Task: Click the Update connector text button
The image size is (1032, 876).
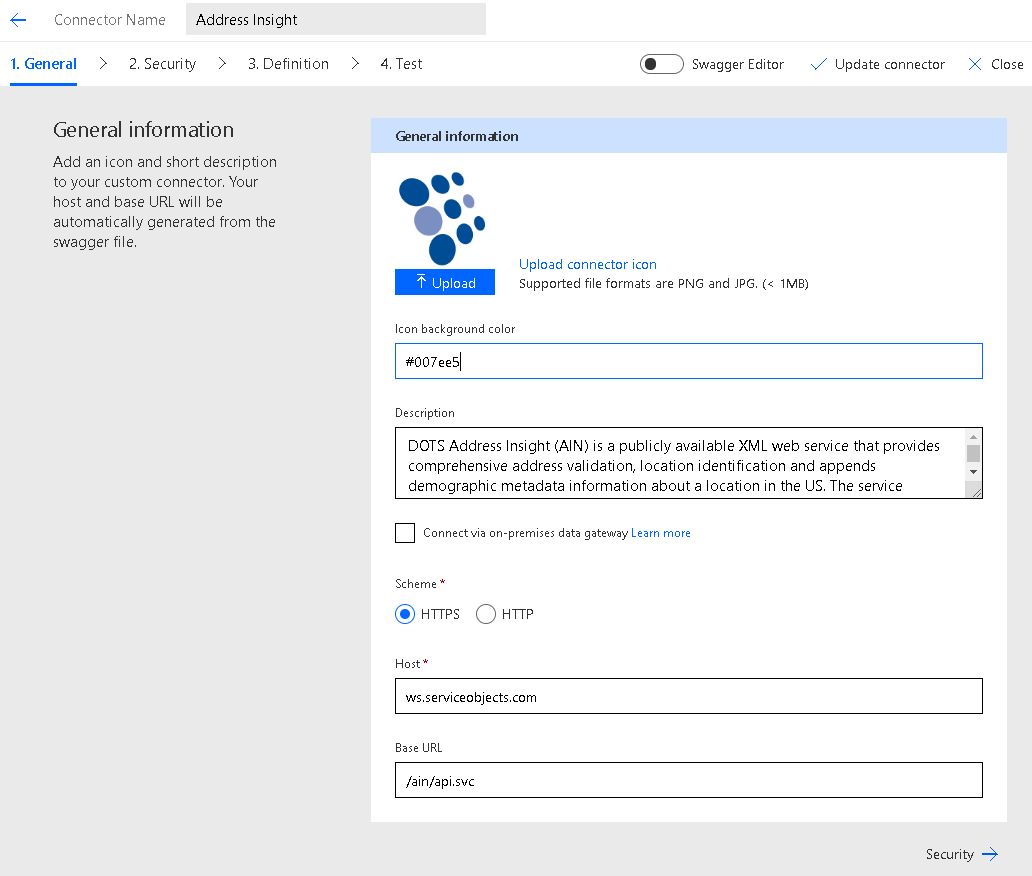Action: 889,64
